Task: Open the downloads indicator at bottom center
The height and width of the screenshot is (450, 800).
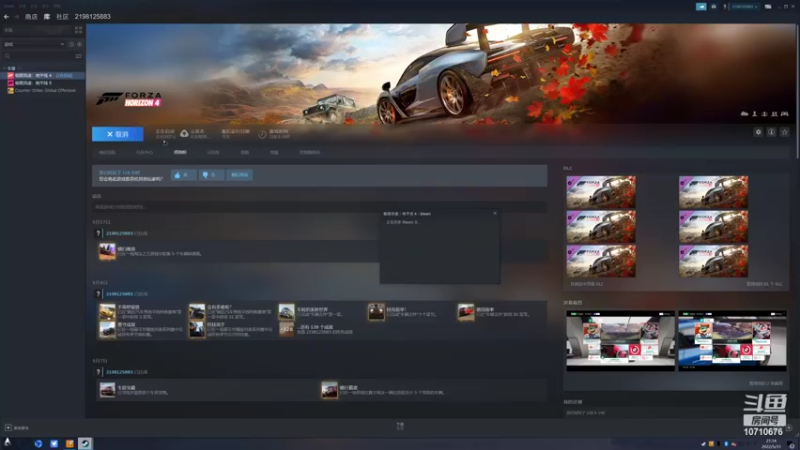Action: tap(400, 426)
